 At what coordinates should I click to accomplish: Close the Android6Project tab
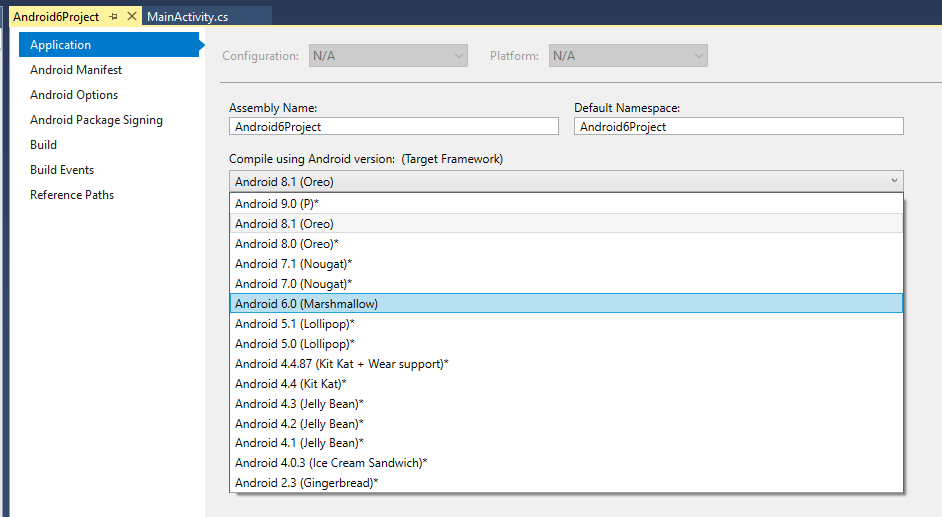132,16
